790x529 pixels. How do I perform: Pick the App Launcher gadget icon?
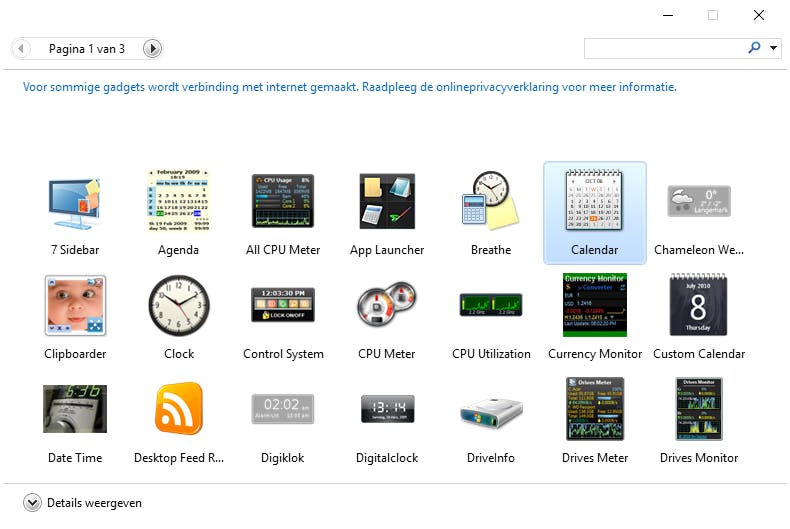[x=387, y=201]
